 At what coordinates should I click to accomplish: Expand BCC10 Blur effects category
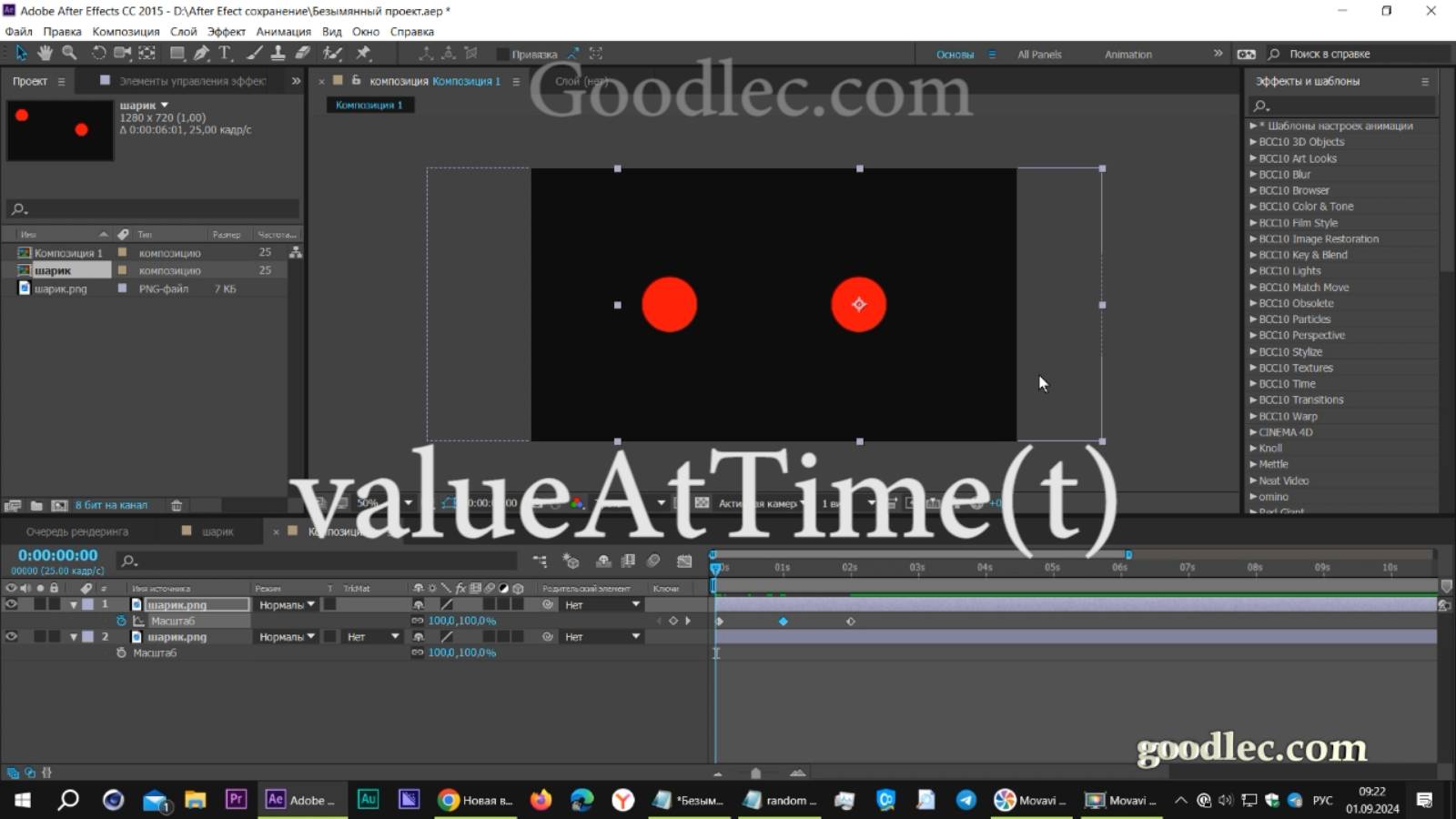pyautogui.click(x=1253, y=175)
